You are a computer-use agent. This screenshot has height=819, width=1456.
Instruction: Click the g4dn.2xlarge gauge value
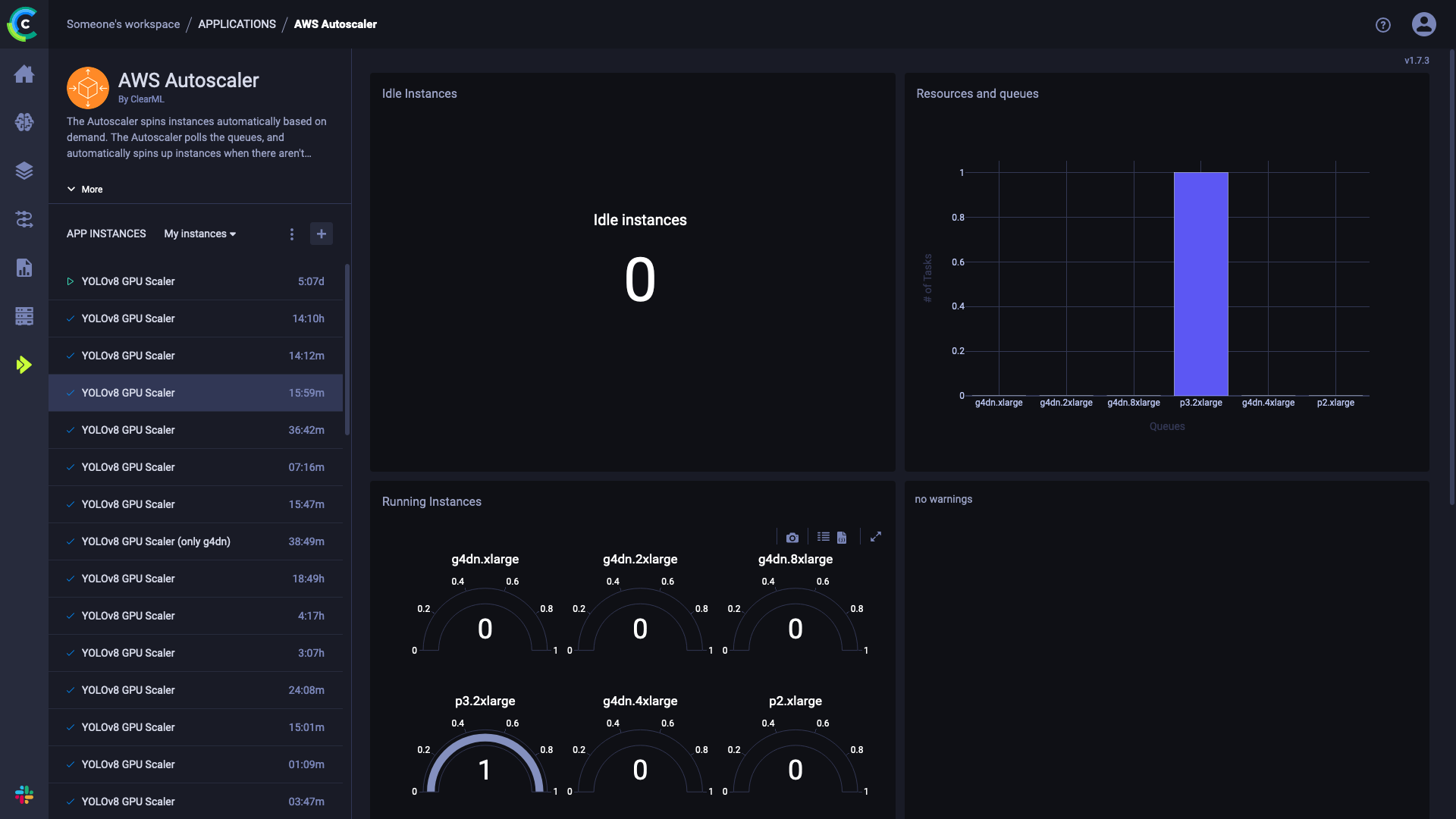pyautogui.click(x=640, y=629)
